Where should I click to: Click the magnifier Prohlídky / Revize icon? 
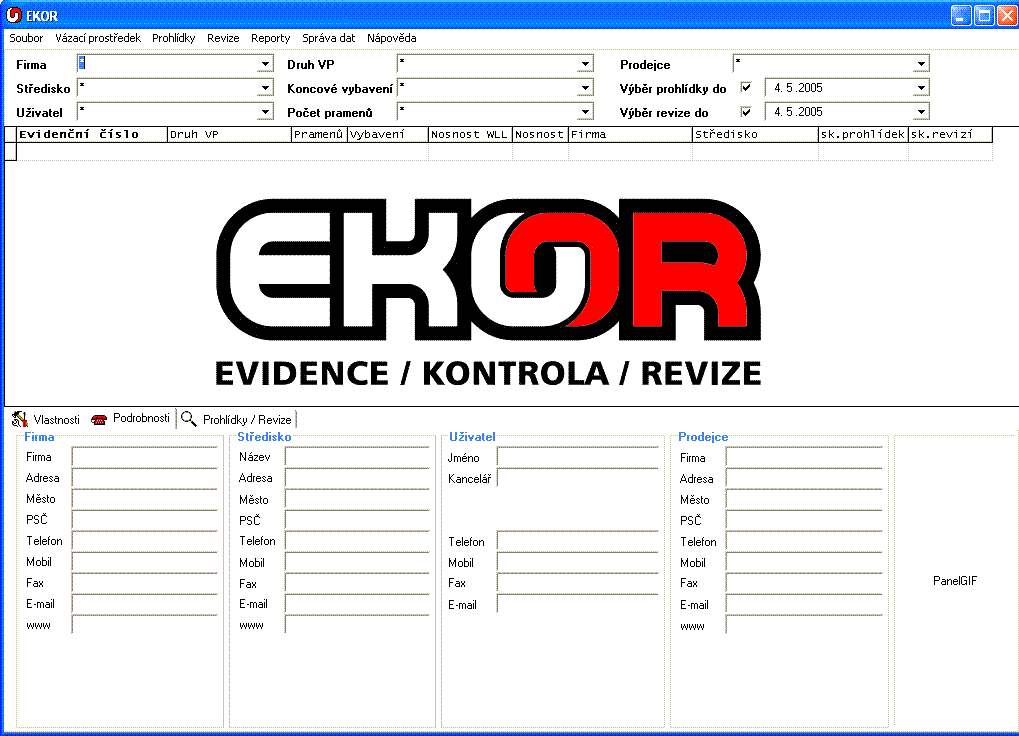click(188, 419)
